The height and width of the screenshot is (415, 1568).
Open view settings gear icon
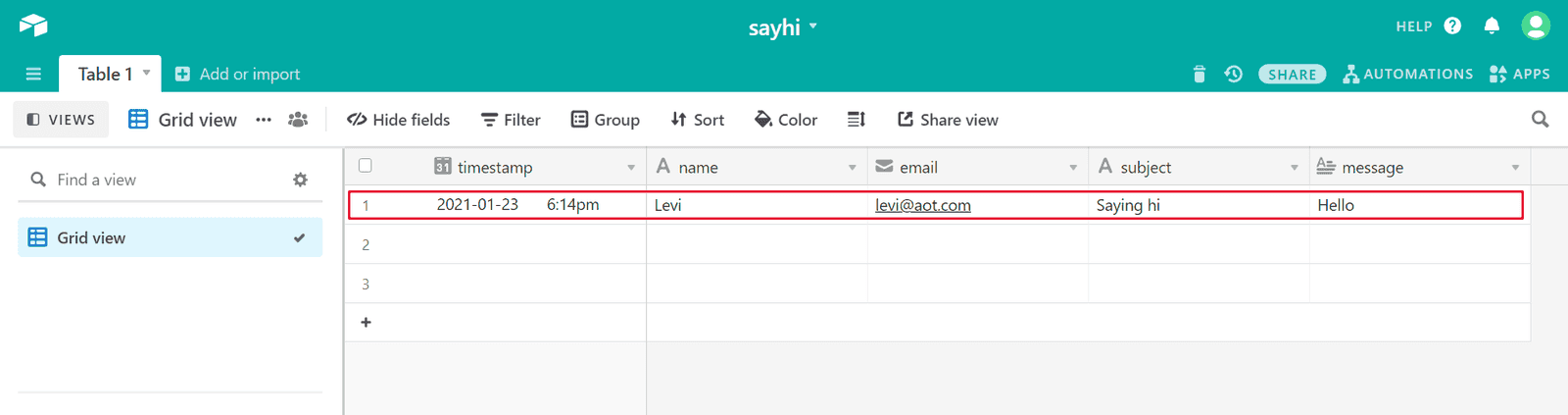coord(300,180)
